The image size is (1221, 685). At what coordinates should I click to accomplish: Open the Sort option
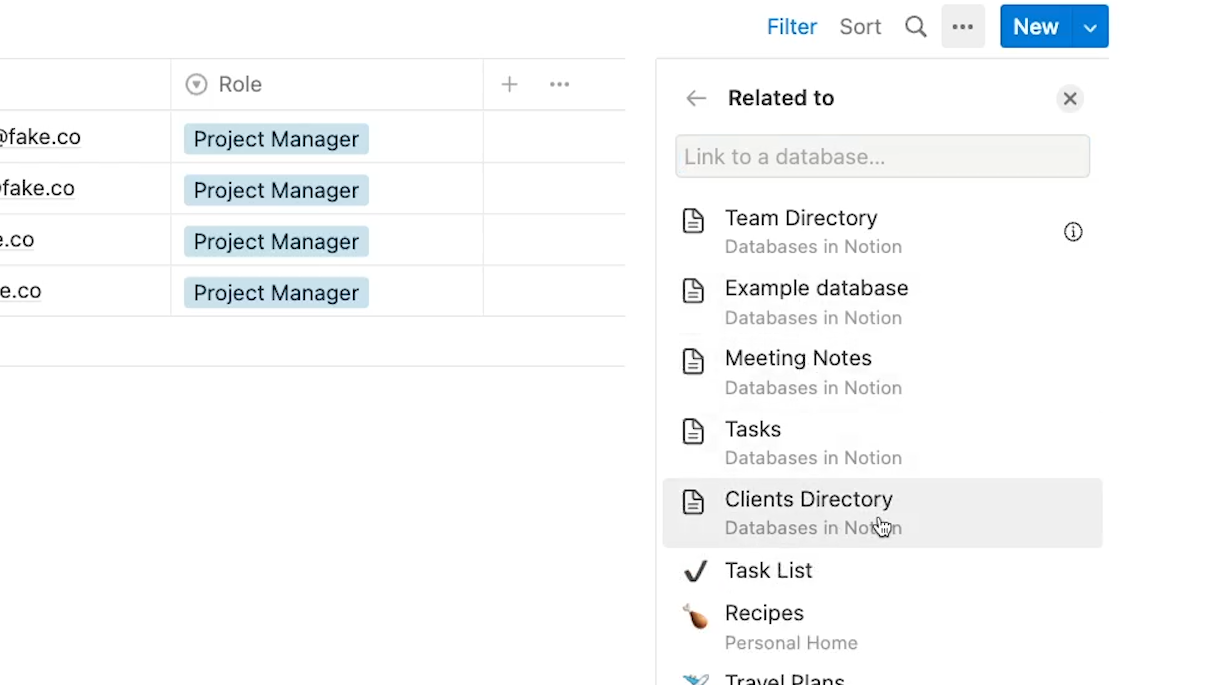click(x=860, y=27)
